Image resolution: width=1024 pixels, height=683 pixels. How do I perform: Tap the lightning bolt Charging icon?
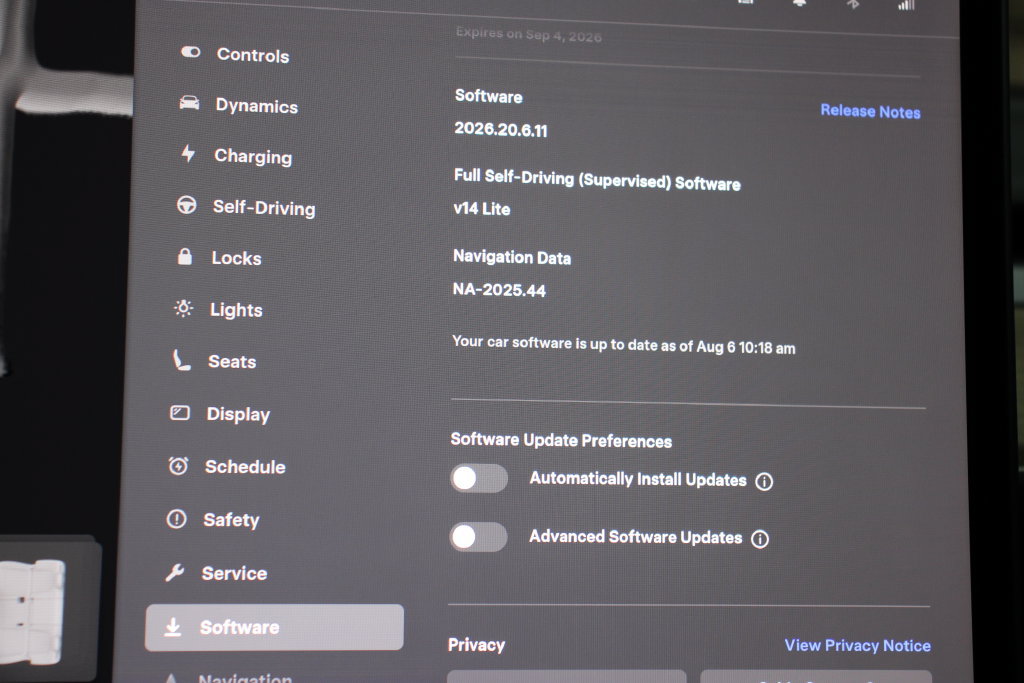(x=188, y=153)
